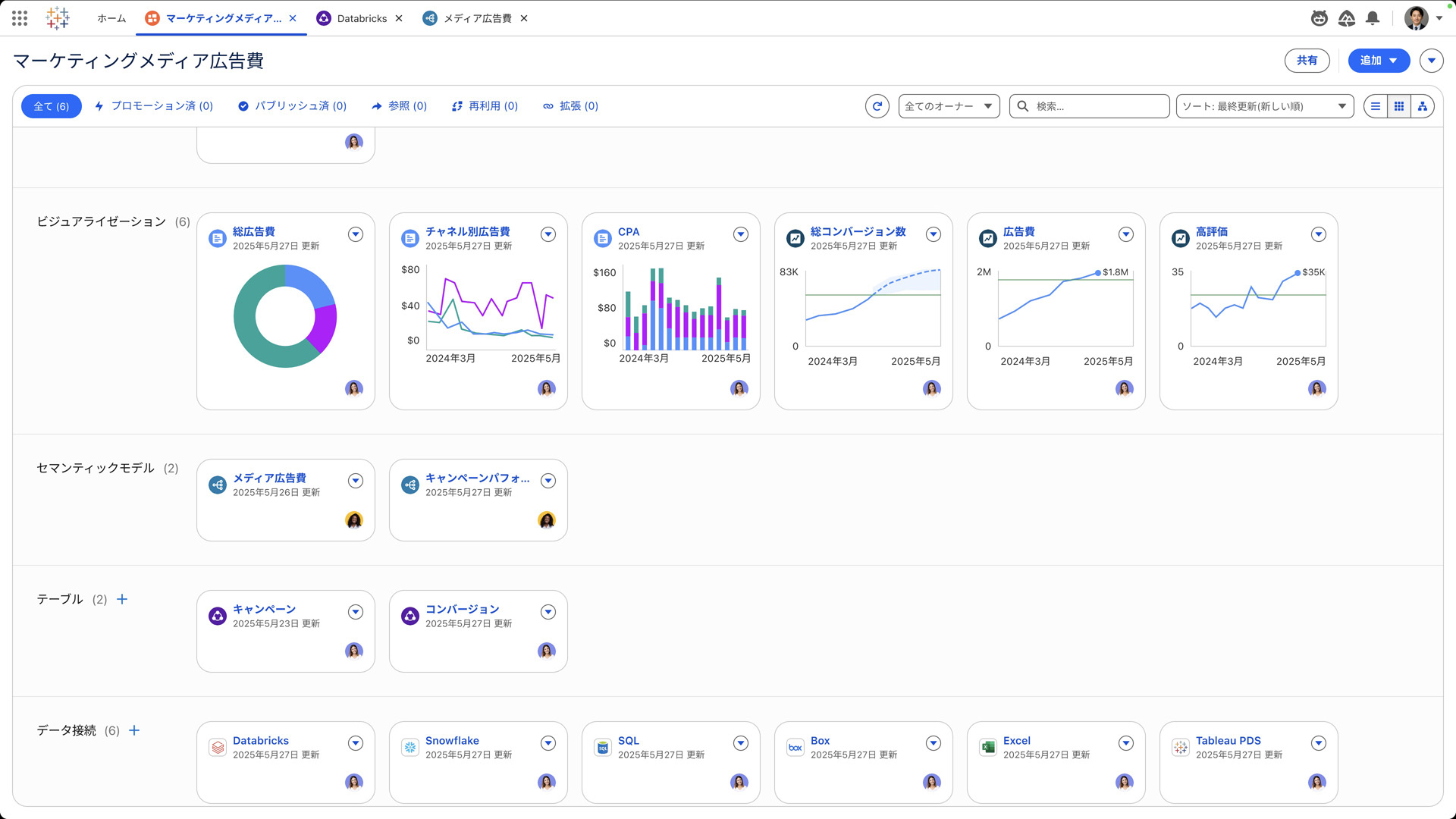Click the Snowflake connection logo icon
Image resolution: width=1456 pixels, height=819 pixels.
click(410, 747)
